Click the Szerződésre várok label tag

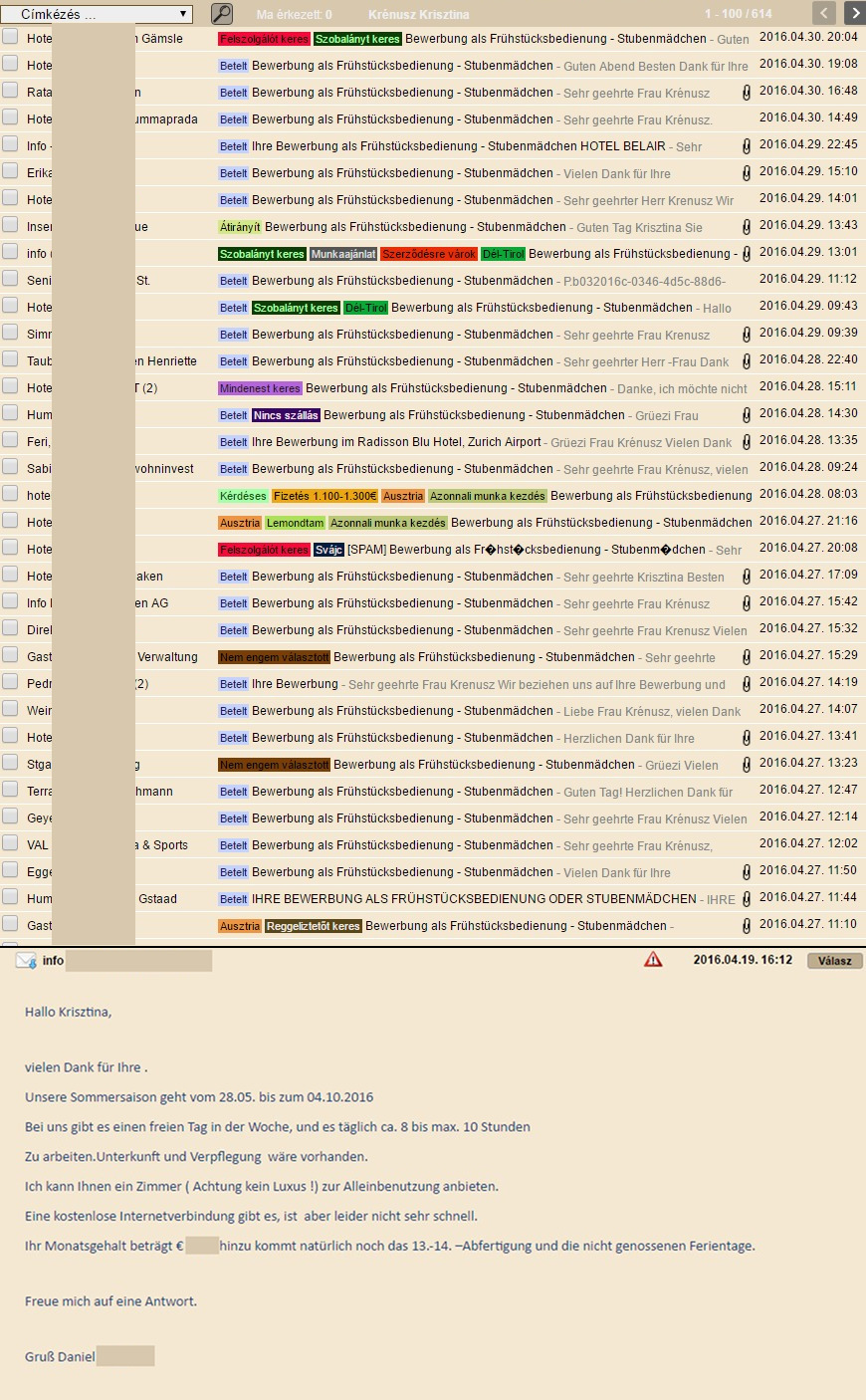click(428, 254)
